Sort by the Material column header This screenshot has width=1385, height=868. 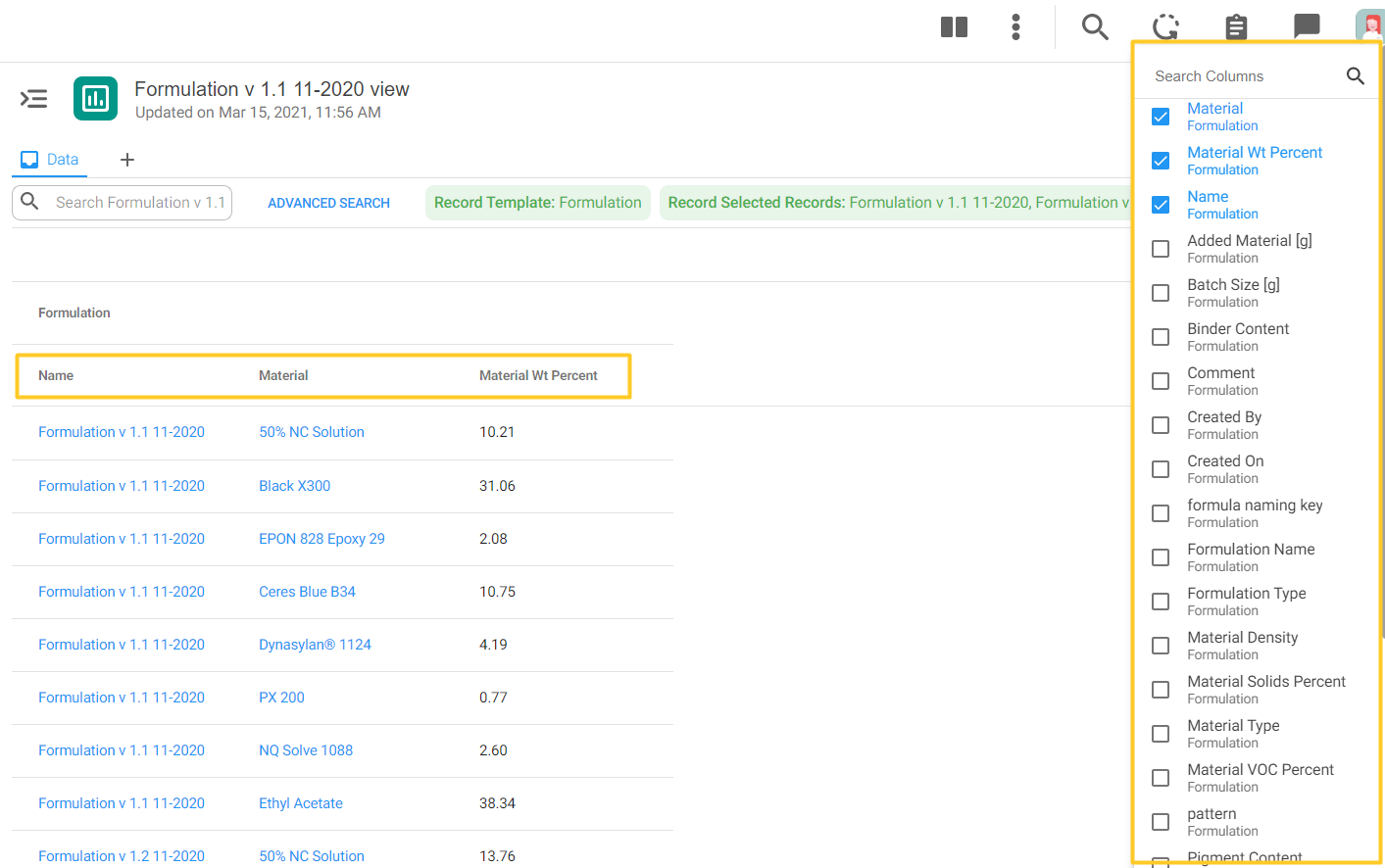[x=283, y=375]
